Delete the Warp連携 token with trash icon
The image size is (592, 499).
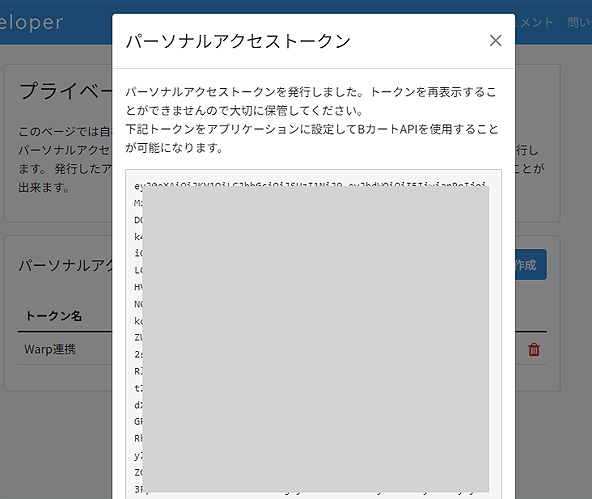click(x=534, y=350)
